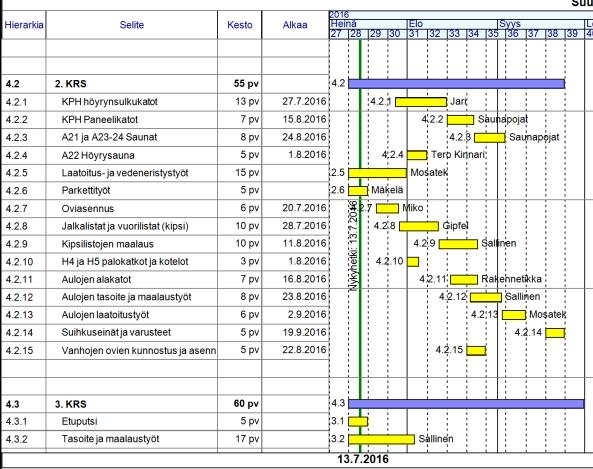Click the 13.7.2016 date label below chart

(363, 459)
